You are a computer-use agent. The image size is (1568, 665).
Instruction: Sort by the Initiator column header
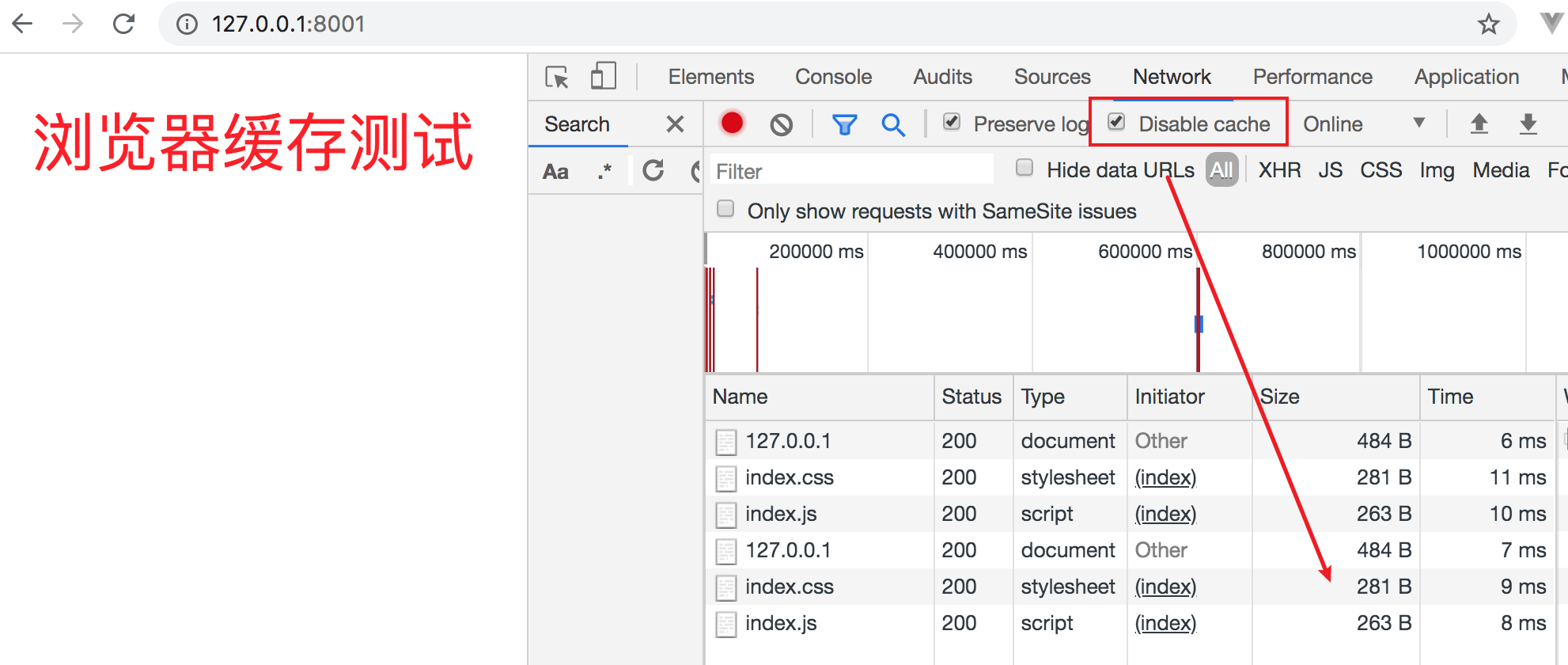point(1189,397)
